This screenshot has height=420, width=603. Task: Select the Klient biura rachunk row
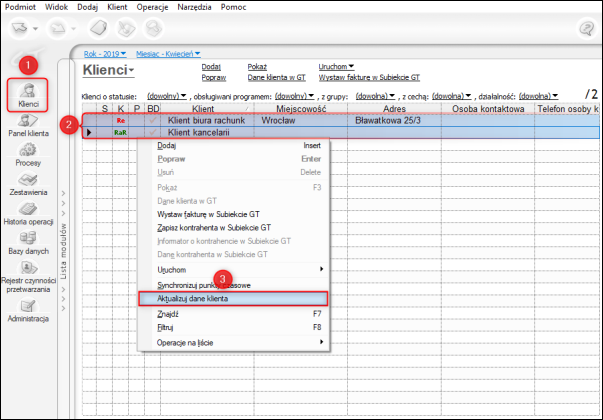tap(341, 120)
